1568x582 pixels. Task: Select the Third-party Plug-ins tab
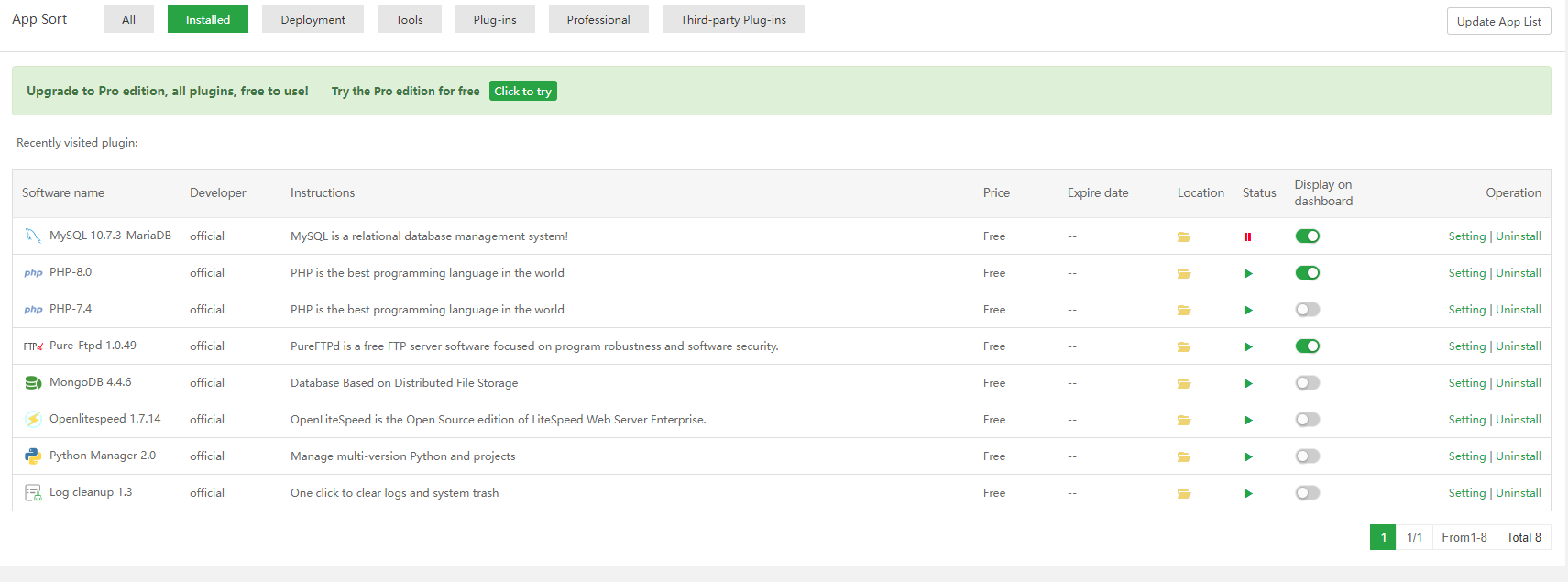pyautogui.click(x=733, y=19)
